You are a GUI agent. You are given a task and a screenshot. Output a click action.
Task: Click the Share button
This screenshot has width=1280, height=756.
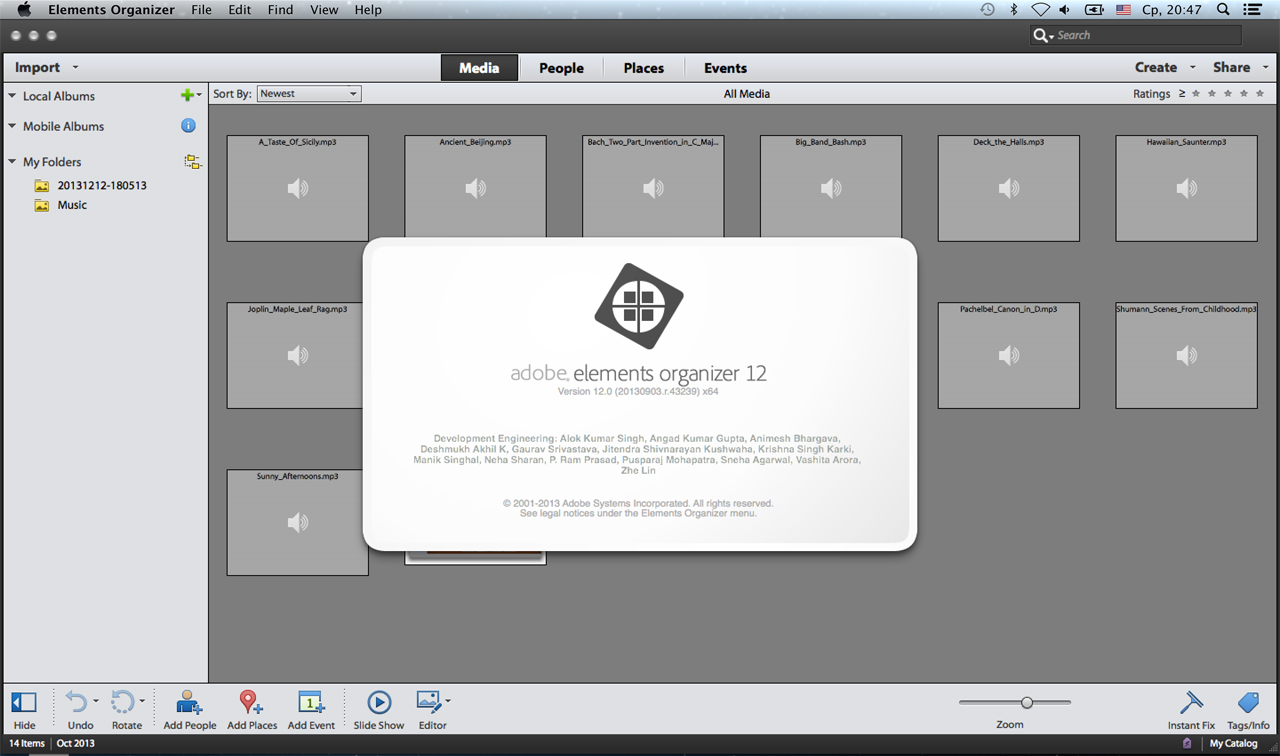pos(1232,67)
